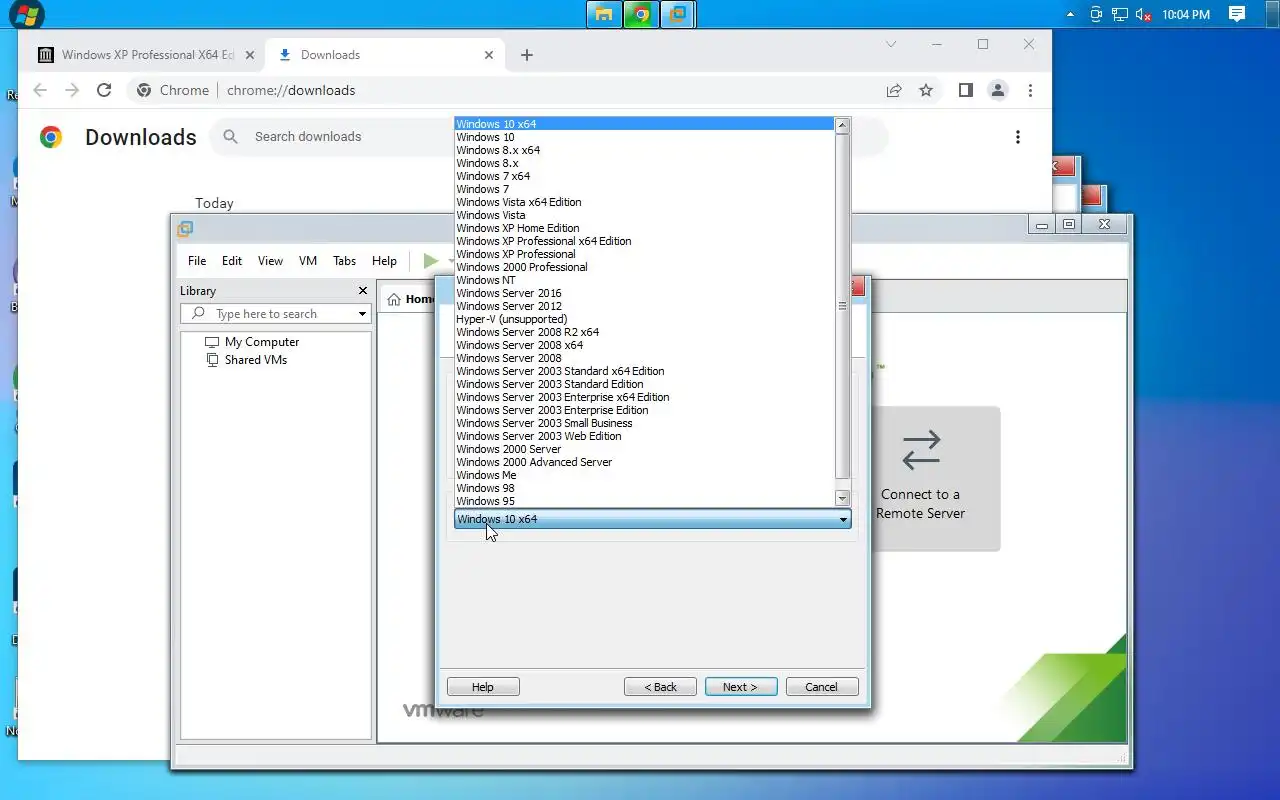Toggle the Windows 10 x64 version combo box
The height and width of the screenshot is (800, 1280).
click(x=652, y=519)
